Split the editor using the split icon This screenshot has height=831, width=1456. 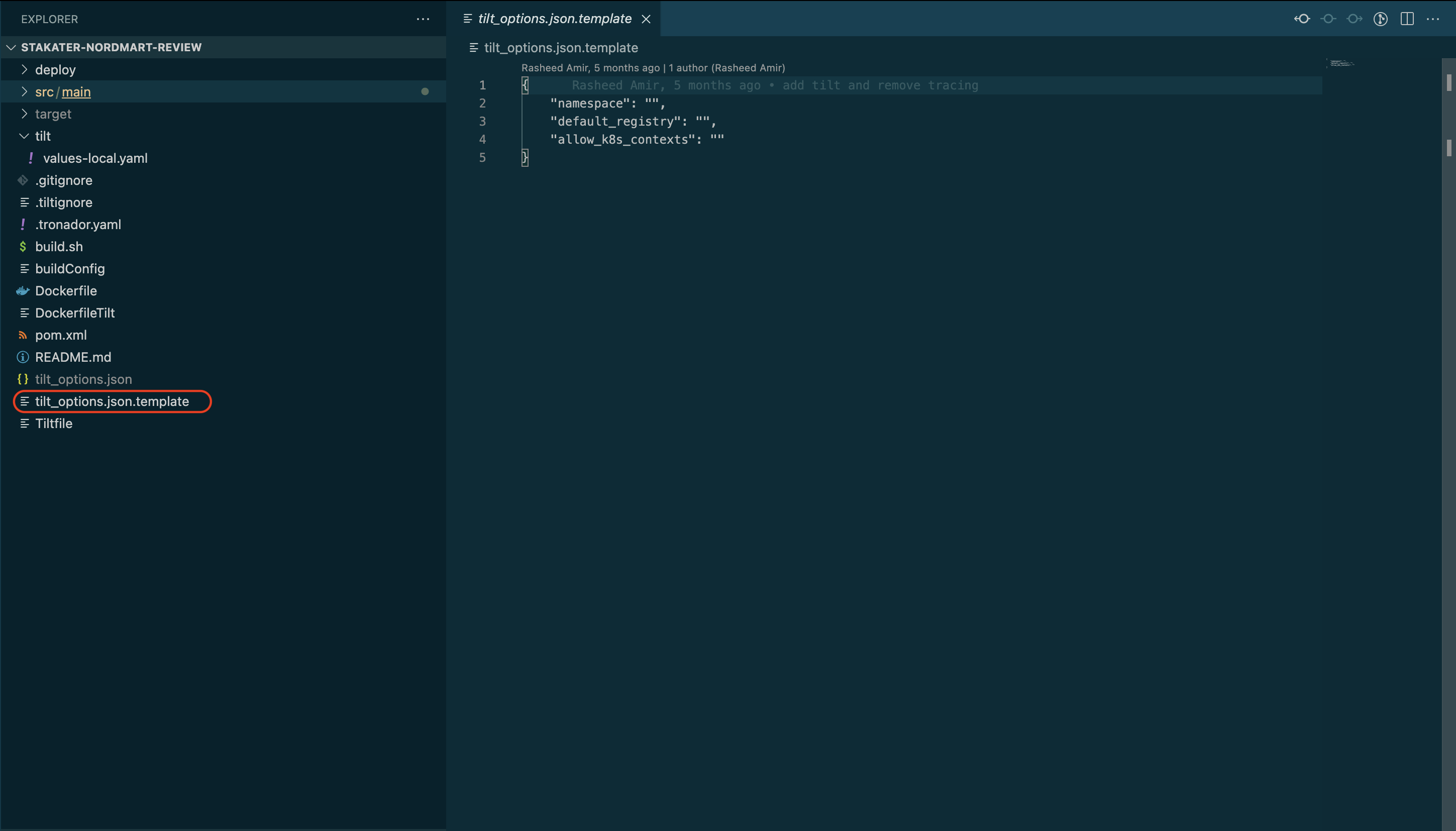click(x=1407, y=19)
